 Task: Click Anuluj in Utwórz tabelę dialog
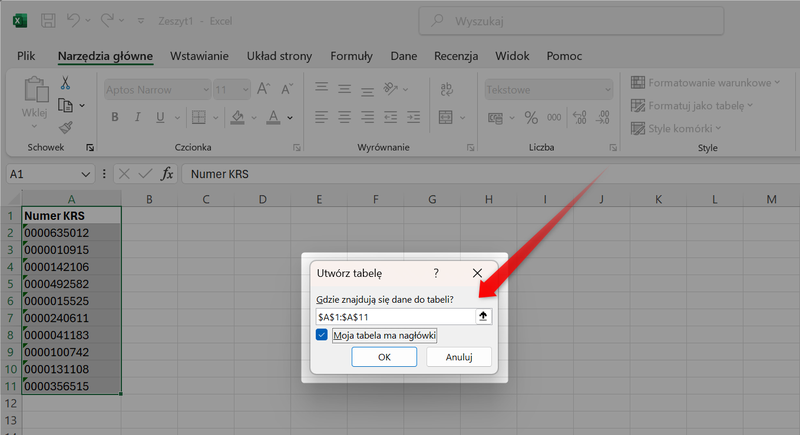pos(459,357)
